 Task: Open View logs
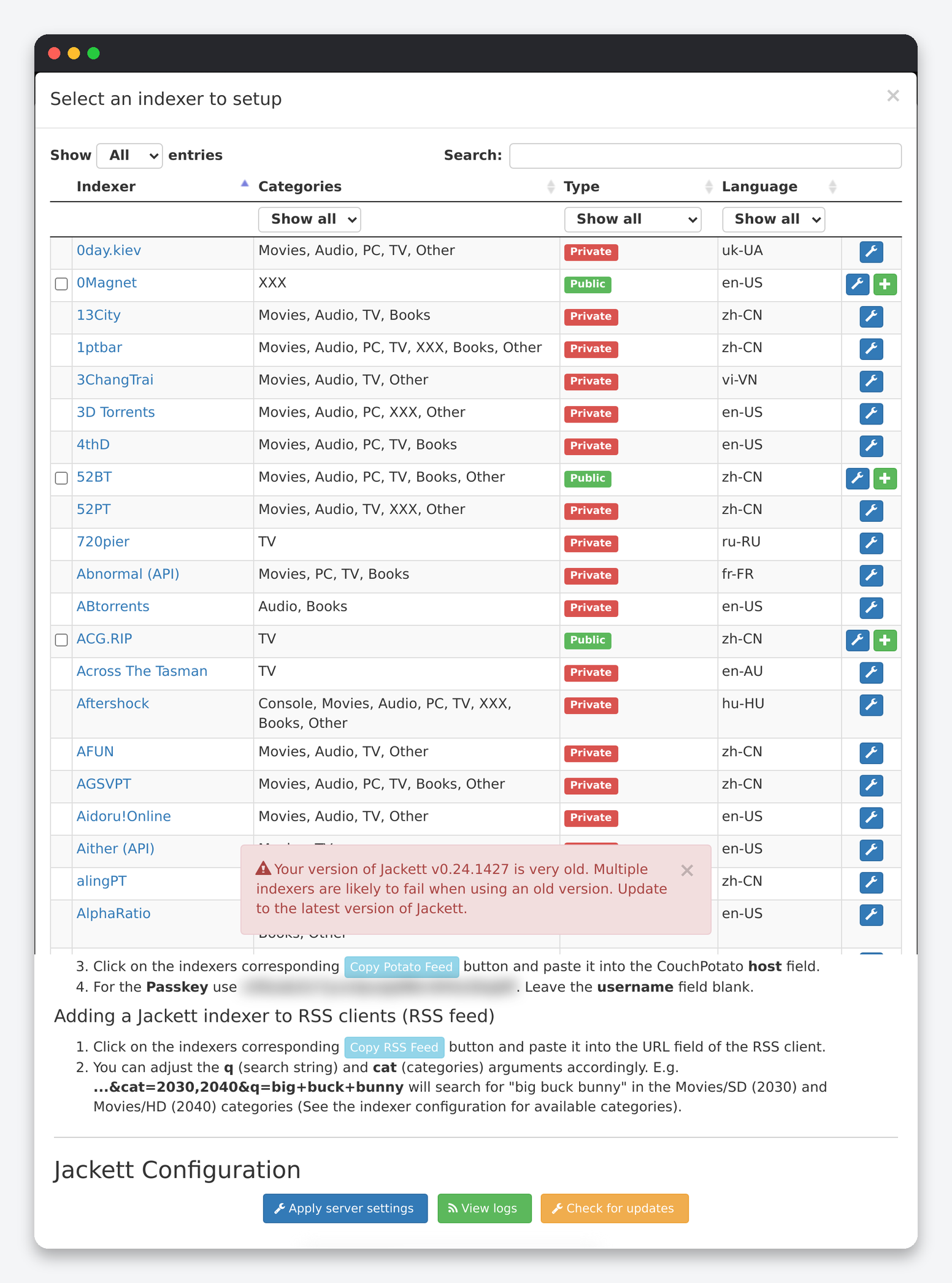click(x=485, y=1208)
